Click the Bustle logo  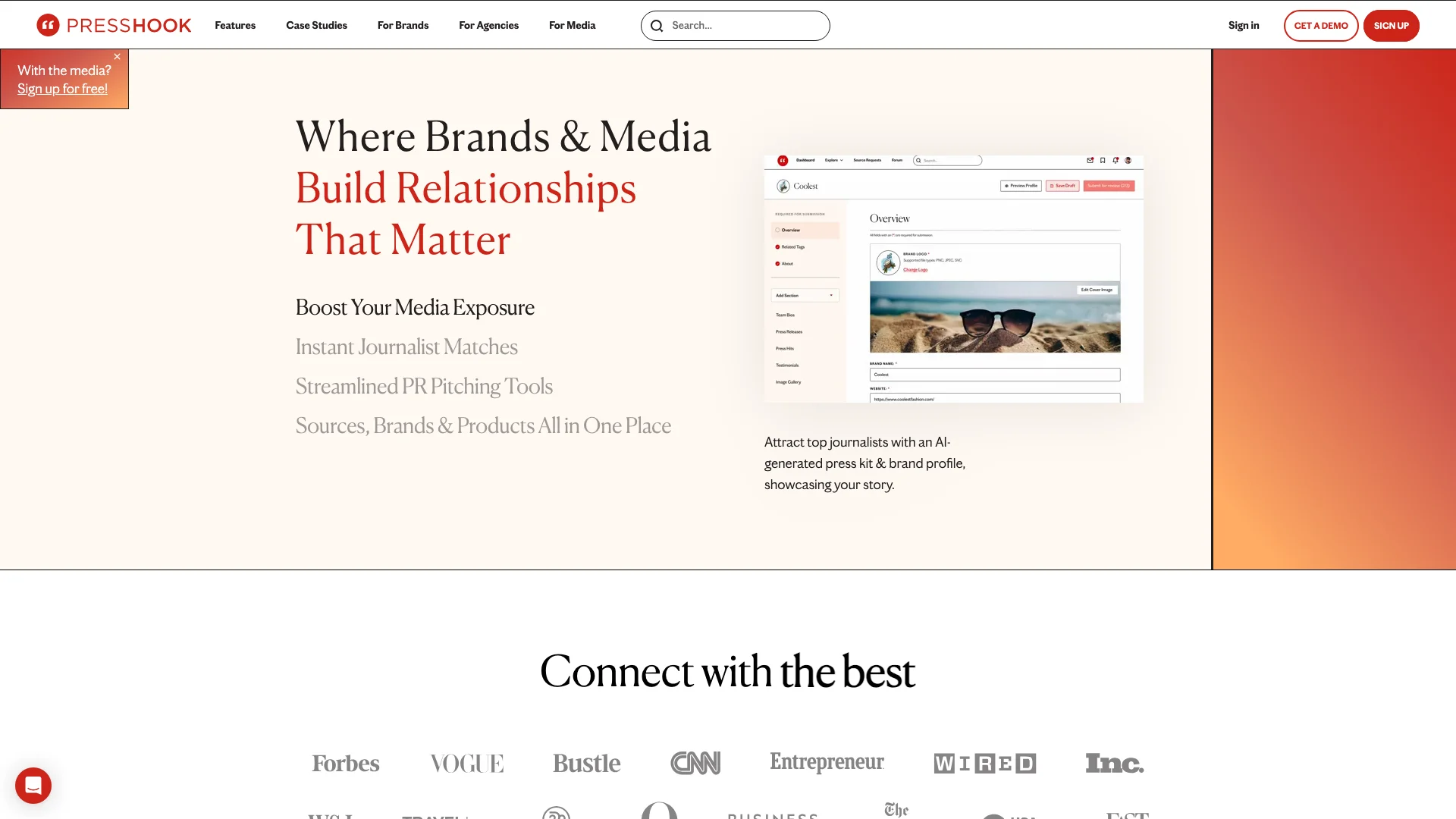click(x=587, y=764)
